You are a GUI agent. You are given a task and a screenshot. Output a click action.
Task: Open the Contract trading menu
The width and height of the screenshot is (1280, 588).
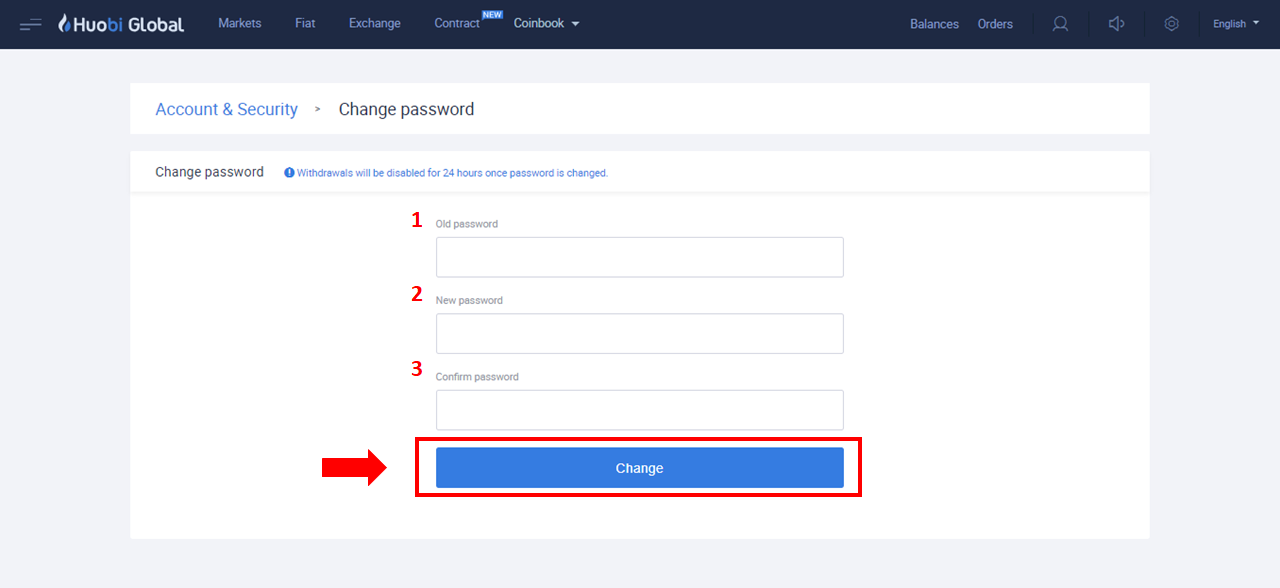(x=457, y=23)
